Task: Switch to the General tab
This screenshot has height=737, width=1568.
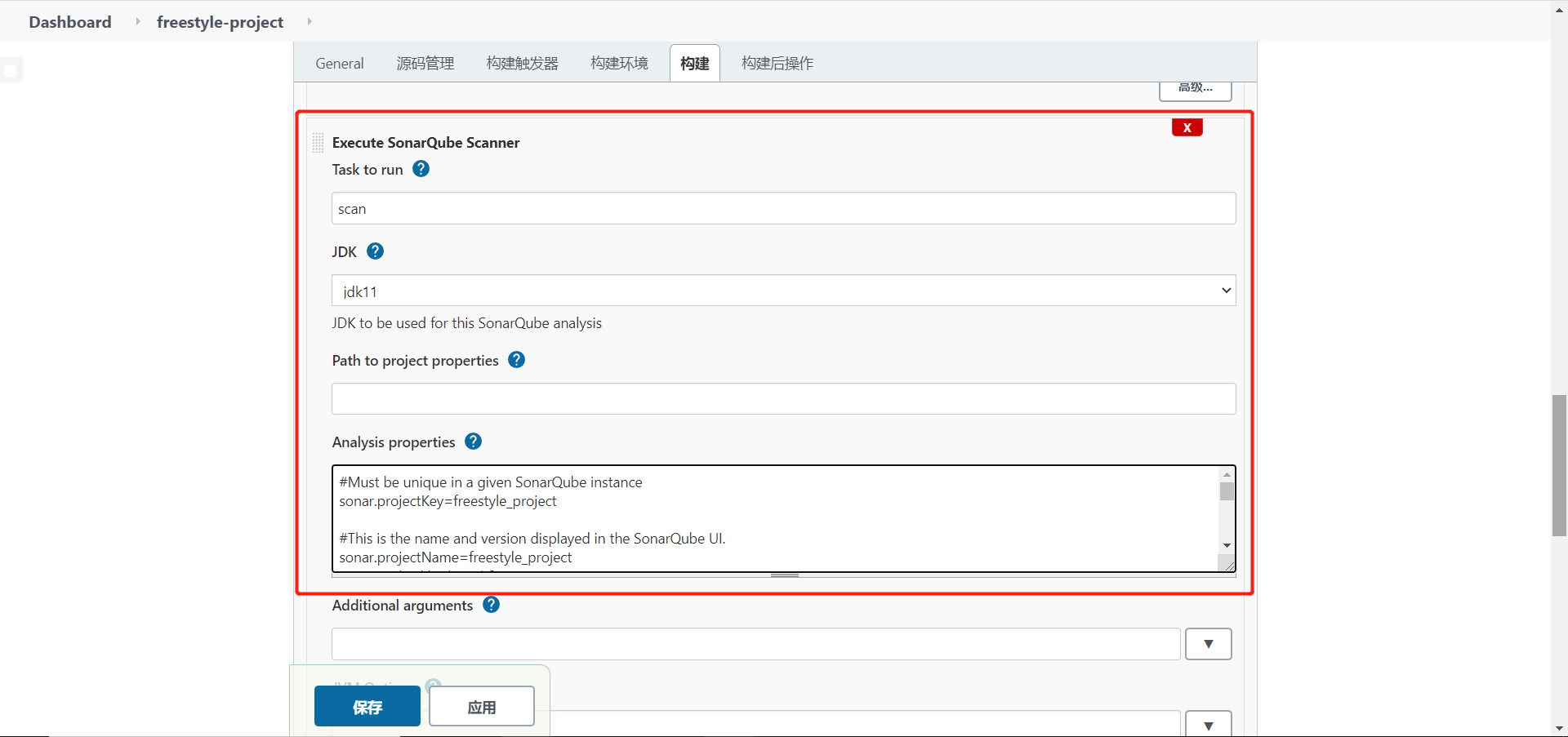Action: point(340,63)
